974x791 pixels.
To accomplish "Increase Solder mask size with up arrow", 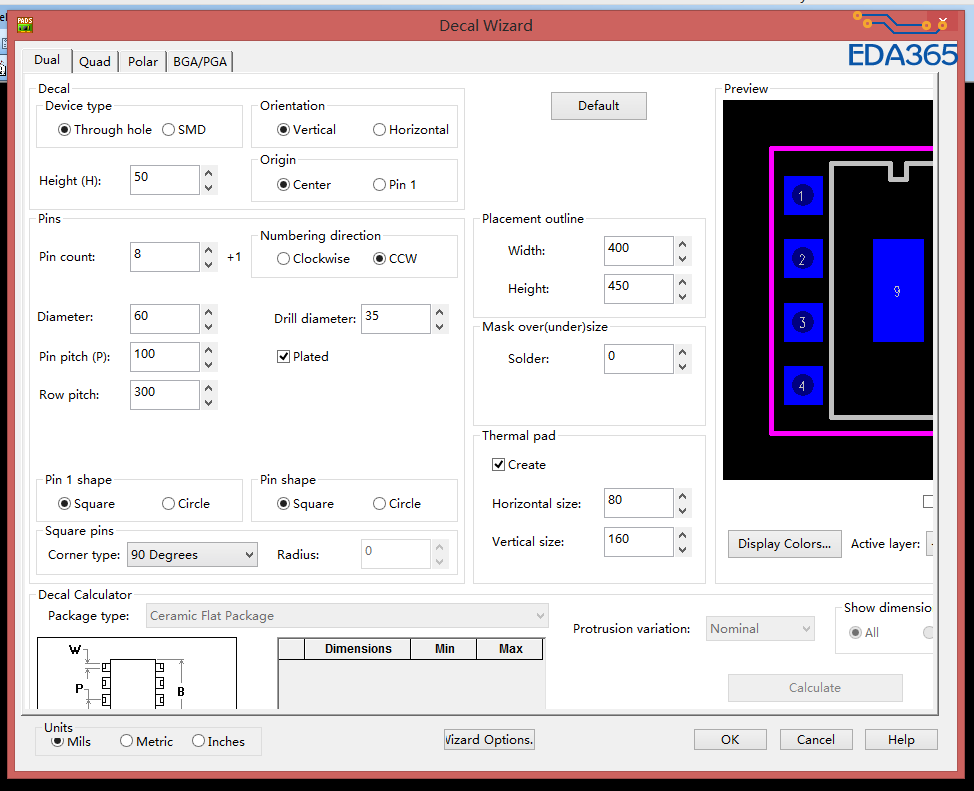I will [x=683, y=352].
